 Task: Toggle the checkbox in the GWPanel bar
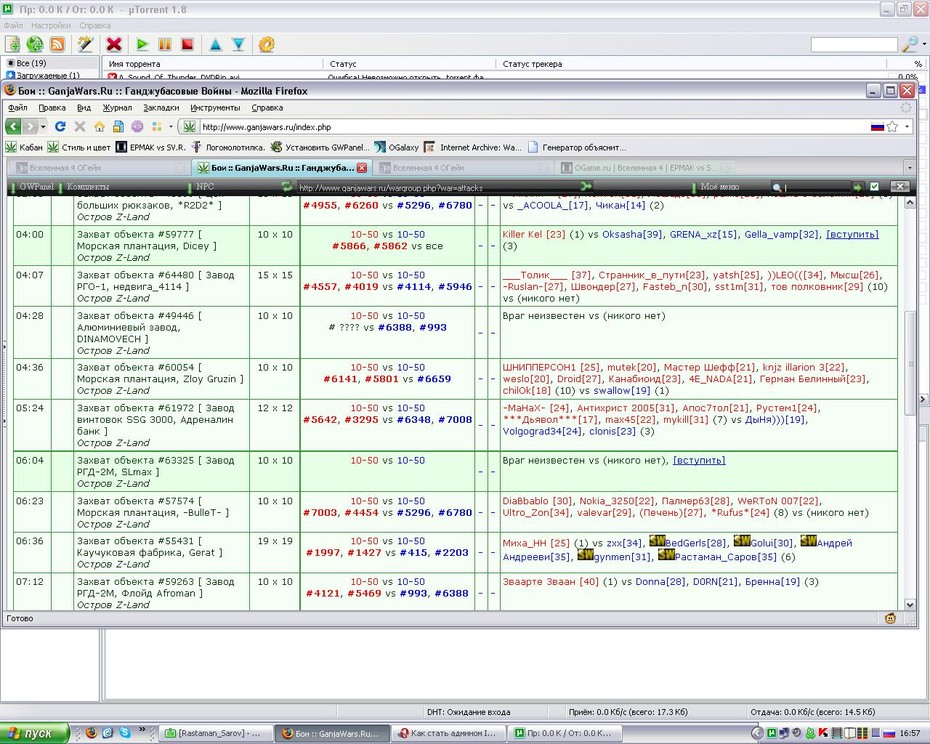[x=874, y=187]
